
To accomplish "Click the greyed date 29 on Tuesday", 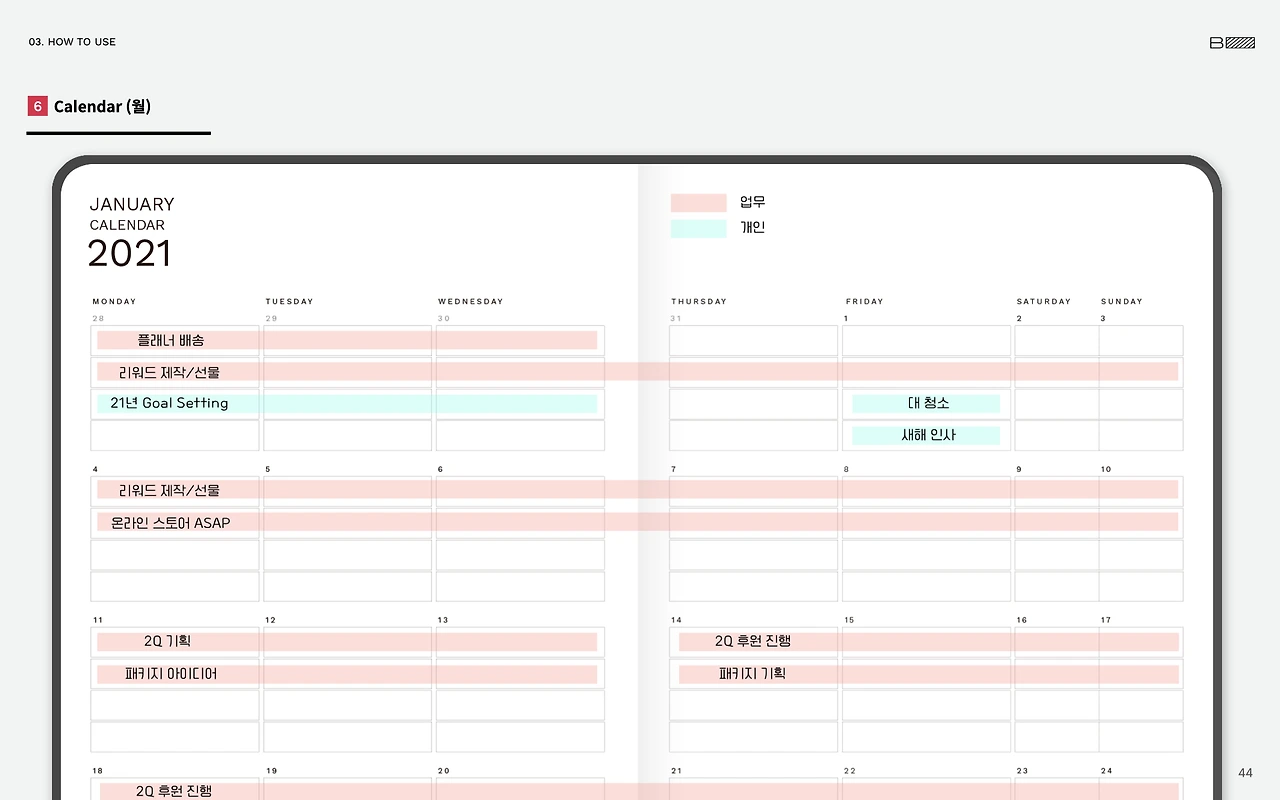I will pos(272,319).
